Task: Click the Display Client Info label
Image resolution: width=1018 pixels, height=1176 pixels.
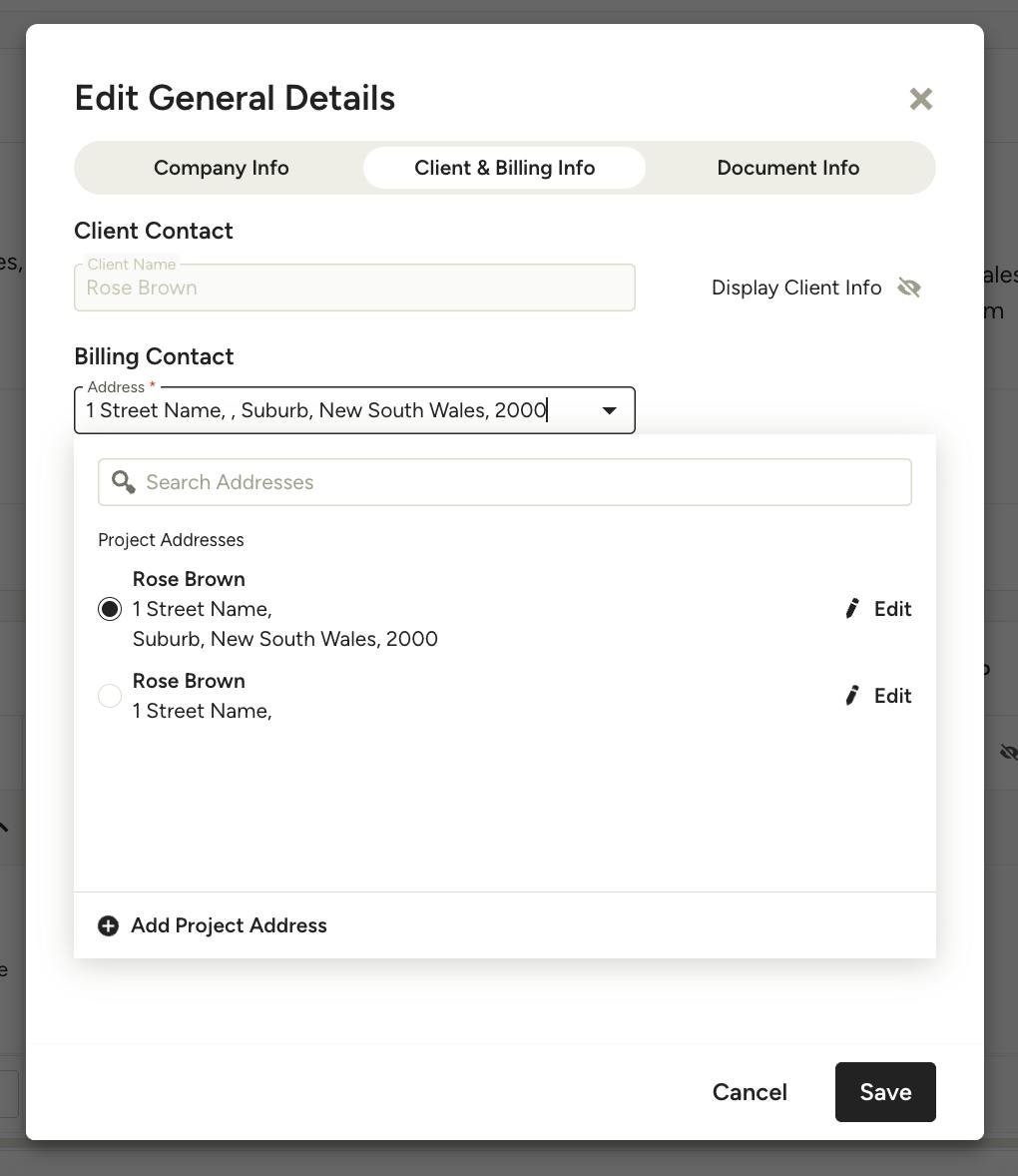Action: click(x=796, y=288)
